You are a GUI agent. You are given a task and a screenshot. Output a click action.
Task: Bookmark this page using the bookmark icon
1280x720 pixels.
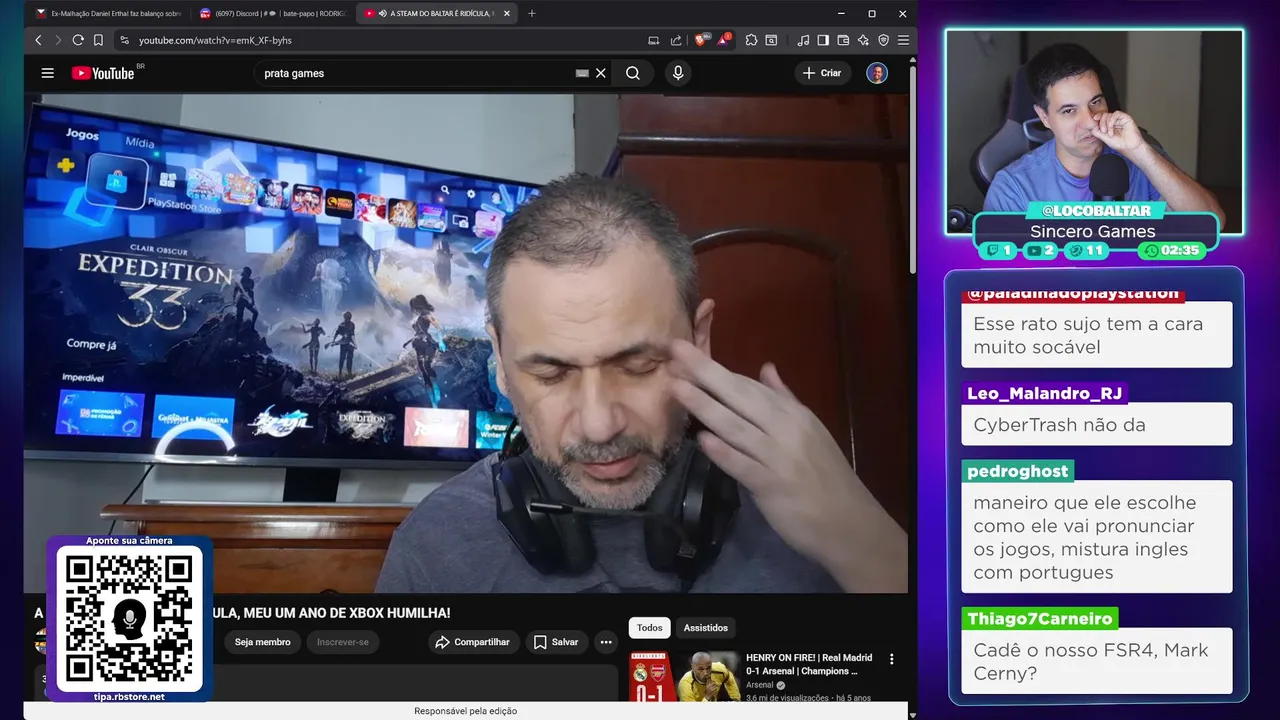pyautogui.click(x=98, y=40)
